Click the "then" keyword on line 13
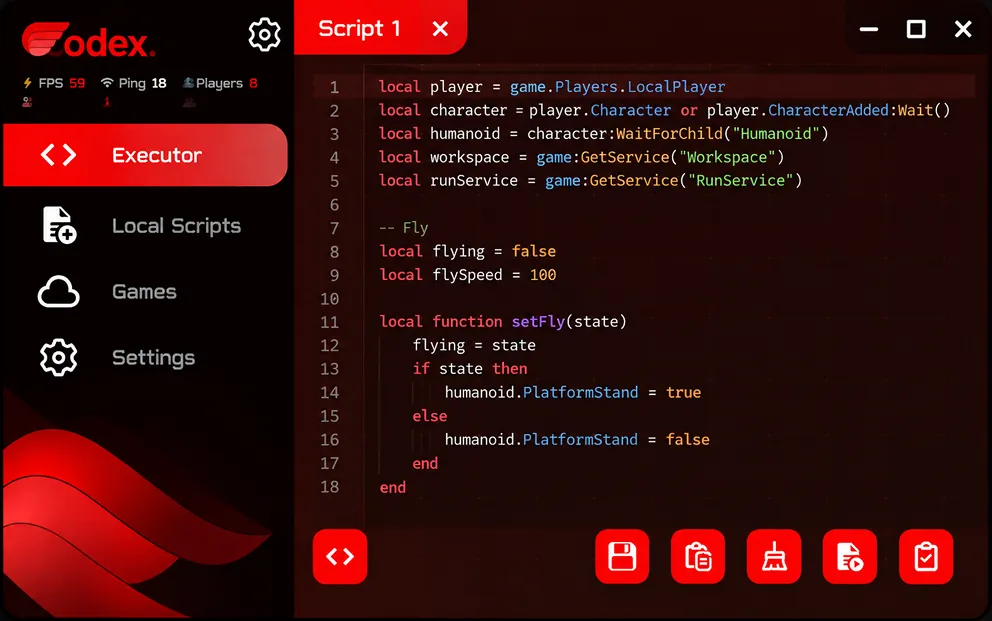992x621 pixels. 510,369
